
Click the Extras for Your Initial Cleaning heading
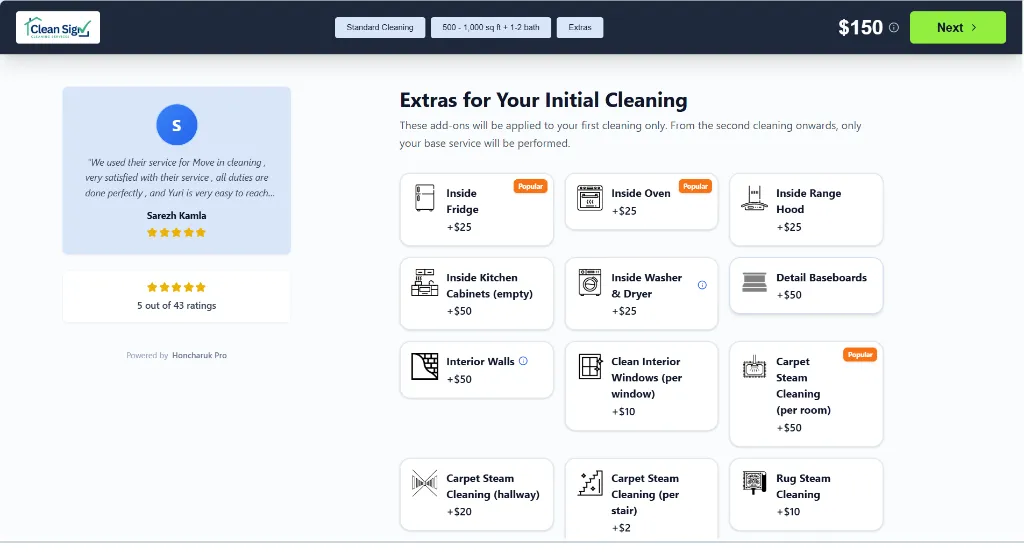tap(543, 100)
